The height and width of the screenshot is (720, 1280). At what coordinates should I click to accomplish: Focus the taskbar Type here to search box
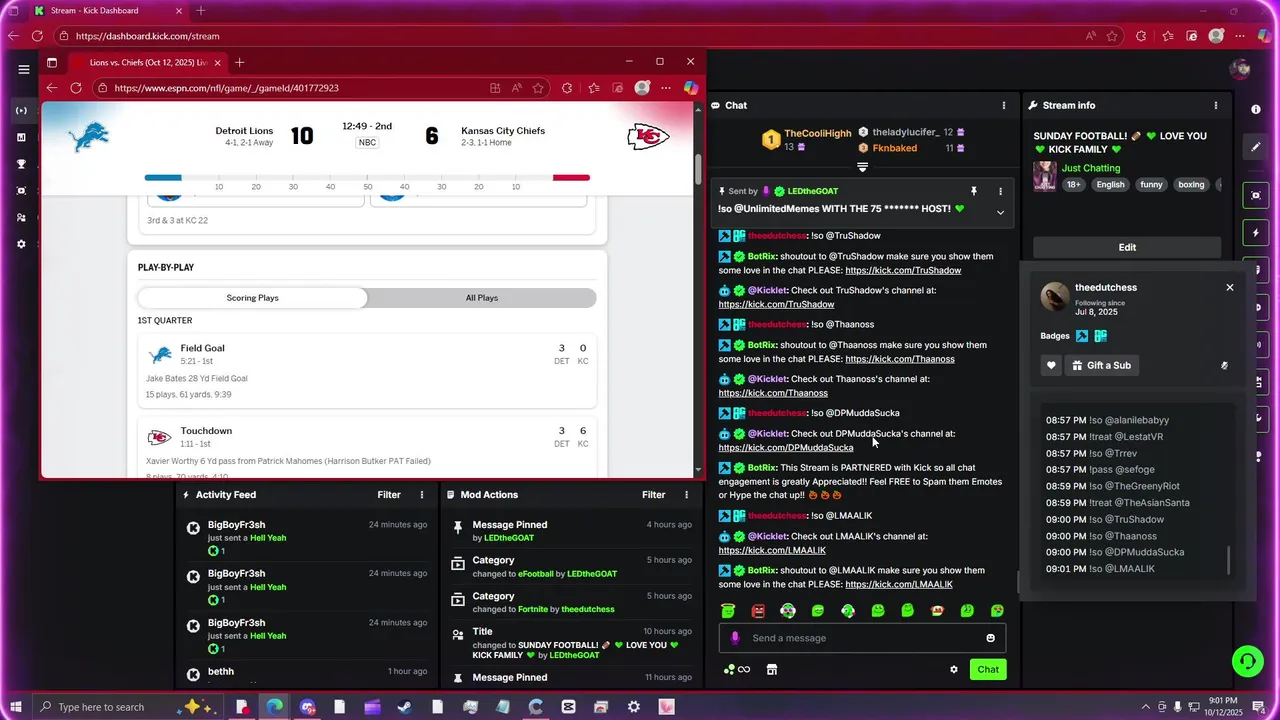click(130, 707)
